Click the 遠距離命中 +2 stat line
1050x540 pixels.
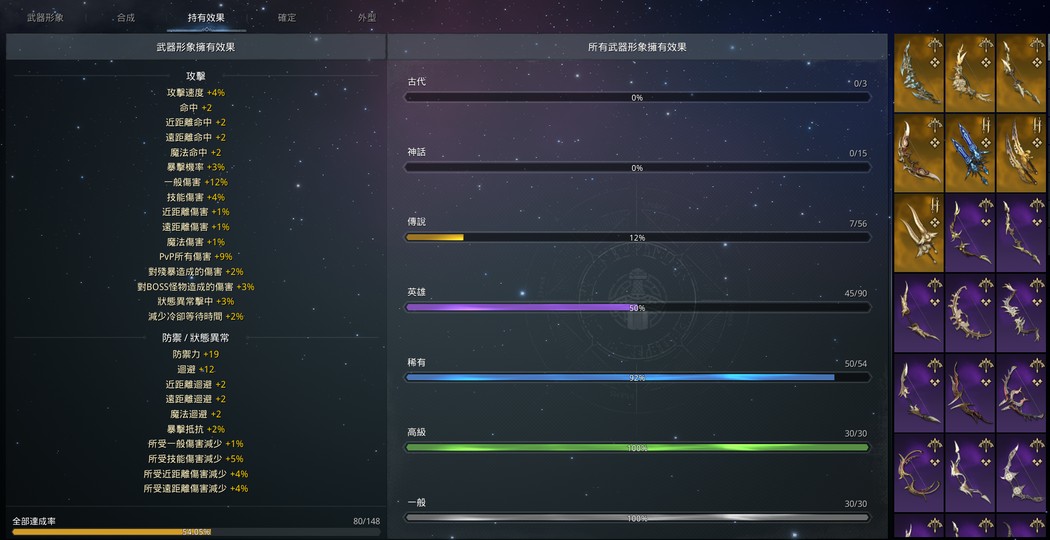pyautogui.click(x=196, y=137)
